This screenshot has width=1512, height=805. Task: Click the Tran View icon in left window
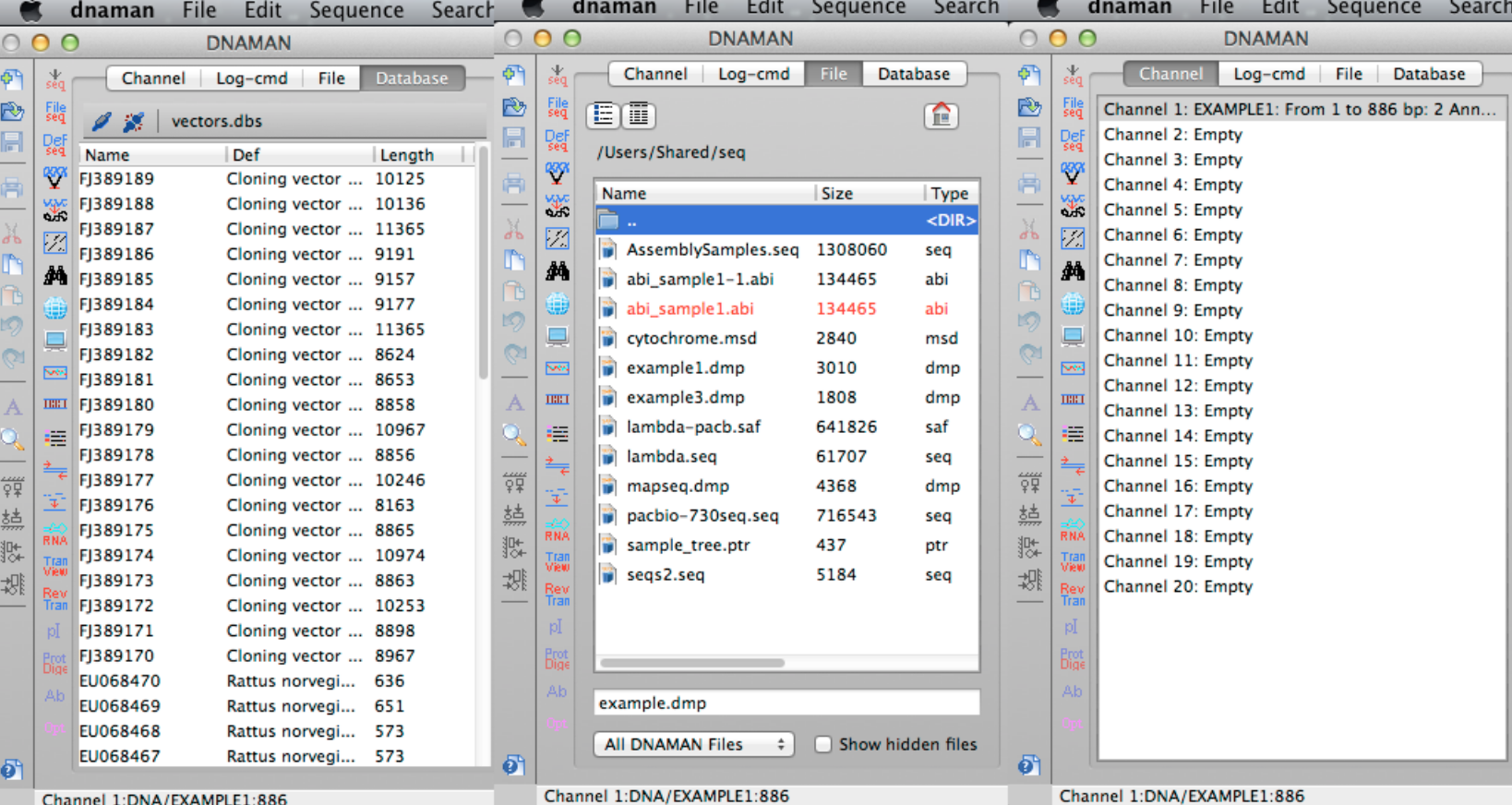(x=54, y=566)
